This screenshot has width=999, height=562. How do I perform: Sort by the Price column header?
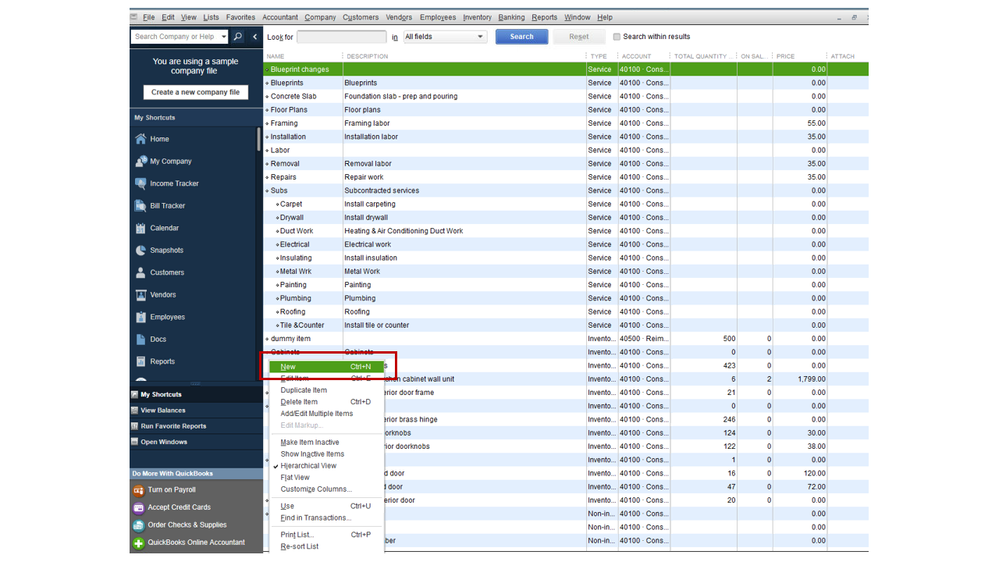point(785,56)
